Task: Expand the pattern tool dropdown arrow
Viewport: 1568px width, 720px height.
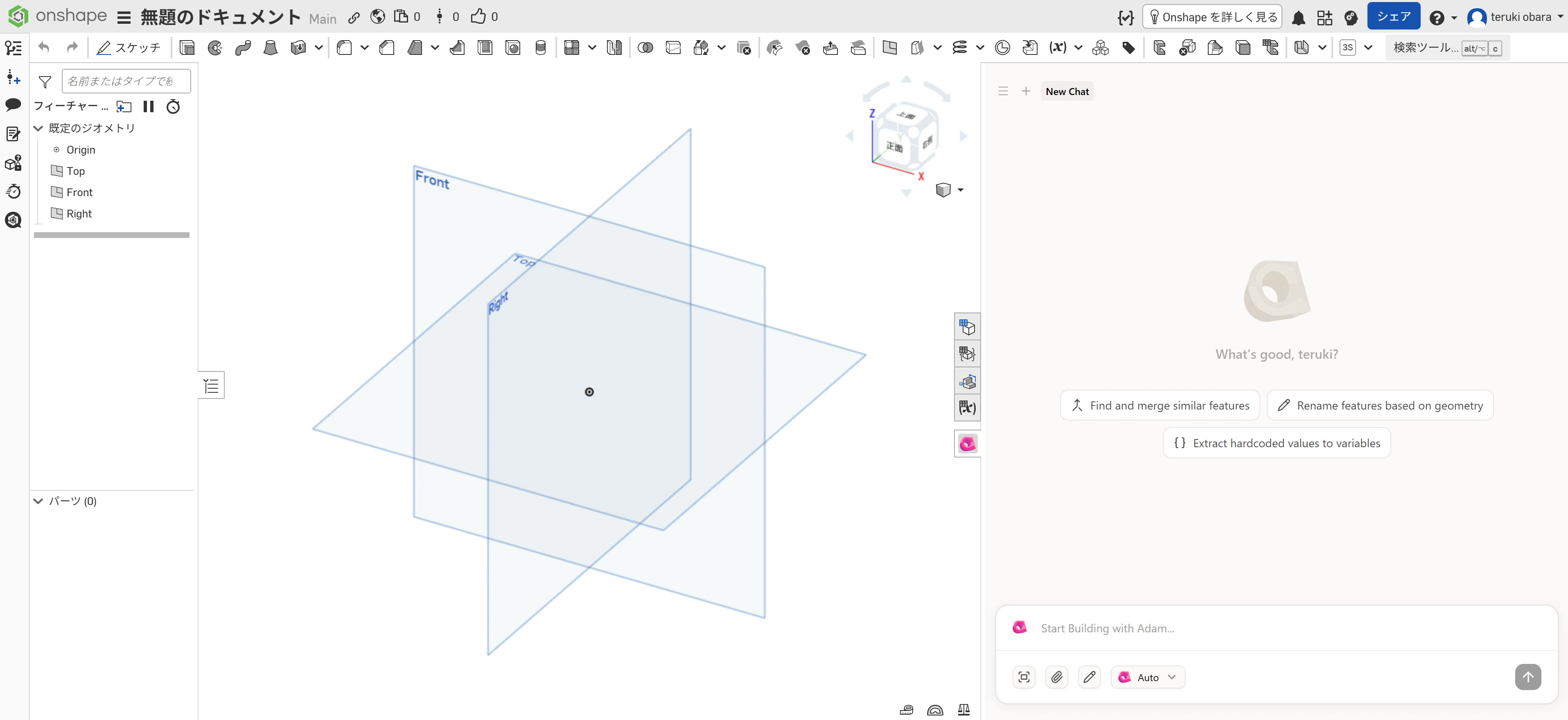Action: pos(592,48)
